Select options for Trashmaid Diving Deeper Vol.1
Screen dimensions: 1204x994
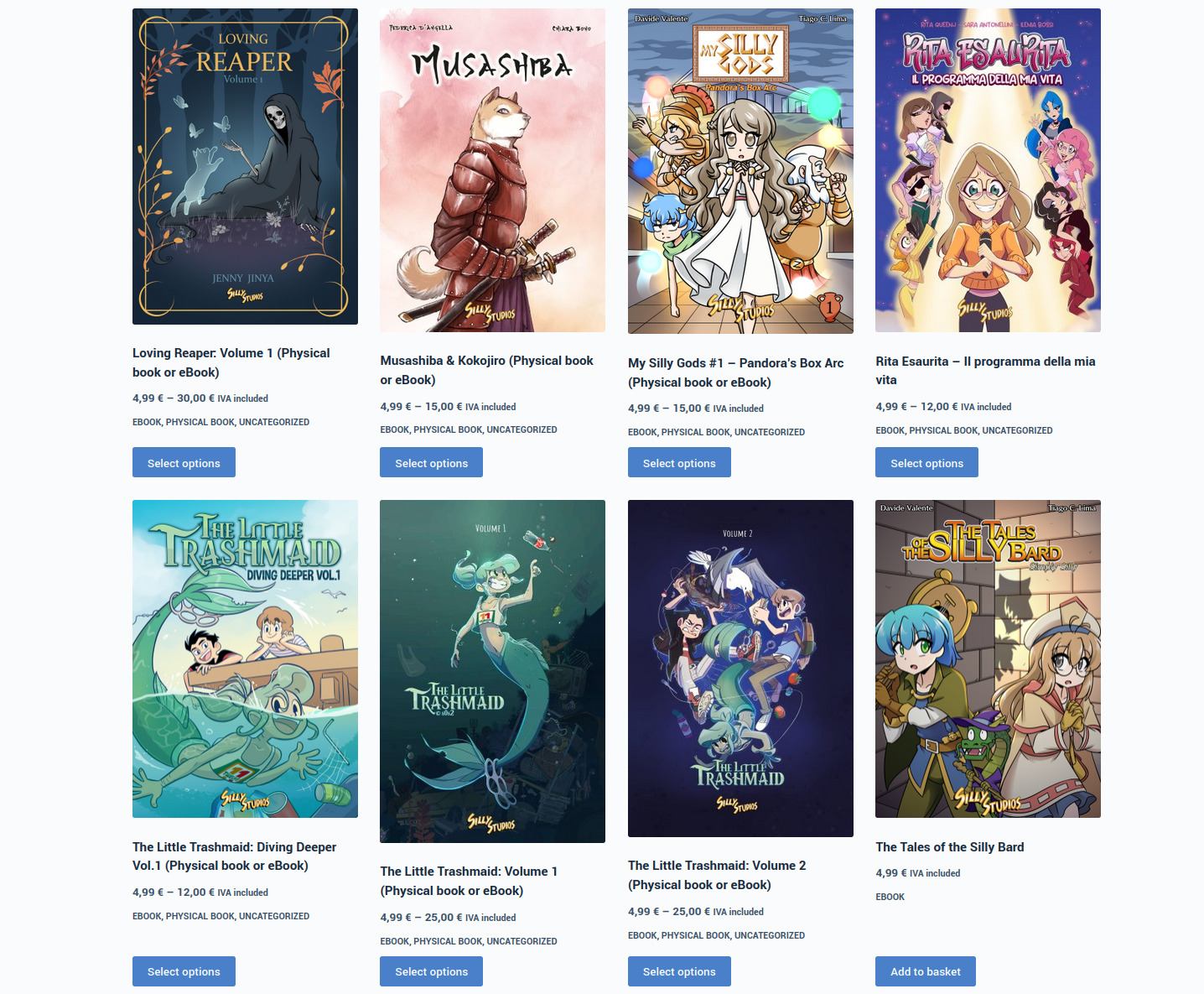tap(184, 971)
